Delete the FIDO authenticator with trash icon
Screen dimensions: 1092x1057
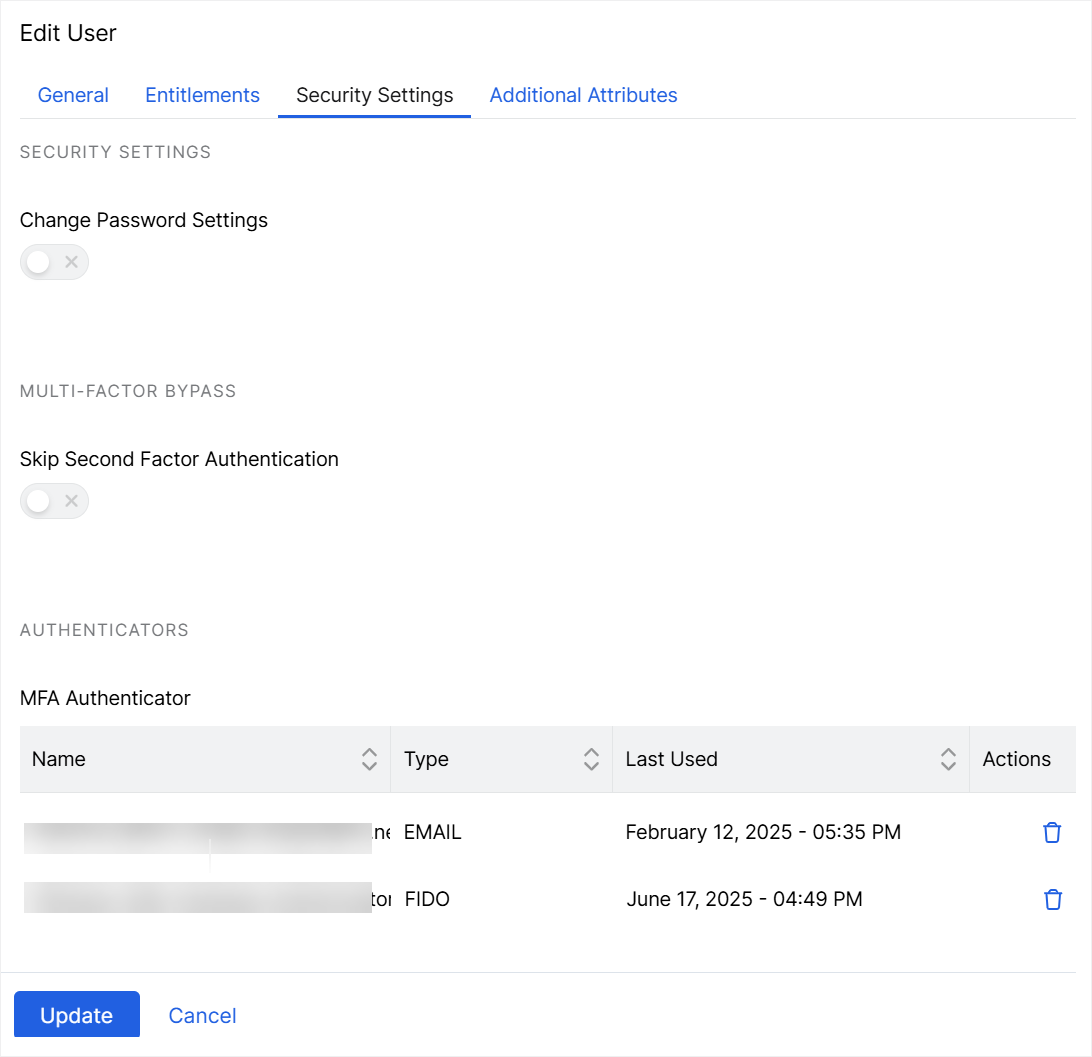click(x=1052, y=899)
